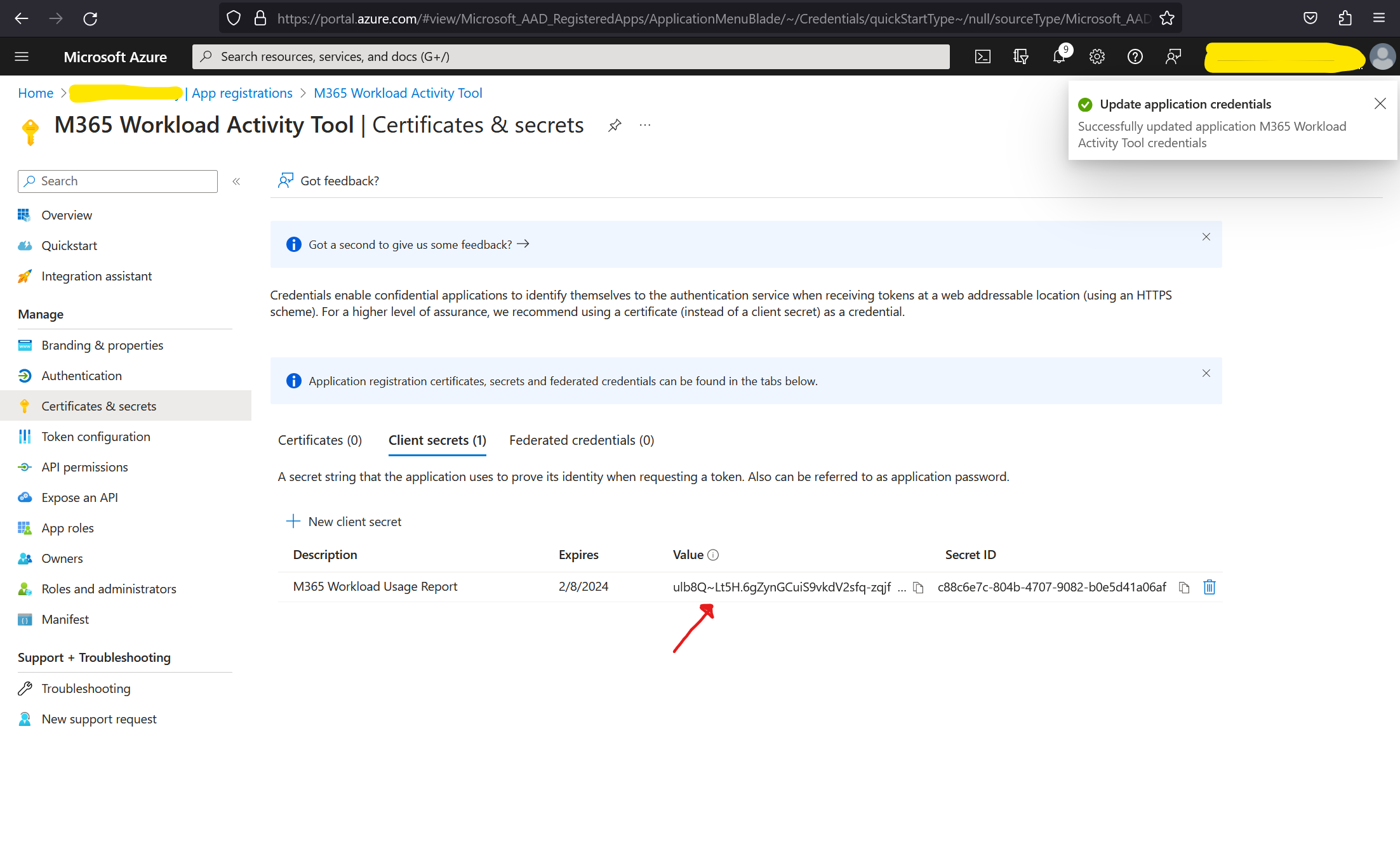This screenshot has width=1400, height=863.
Task: Switch to the Certificates (0) tab
Action: coord(320,440)
